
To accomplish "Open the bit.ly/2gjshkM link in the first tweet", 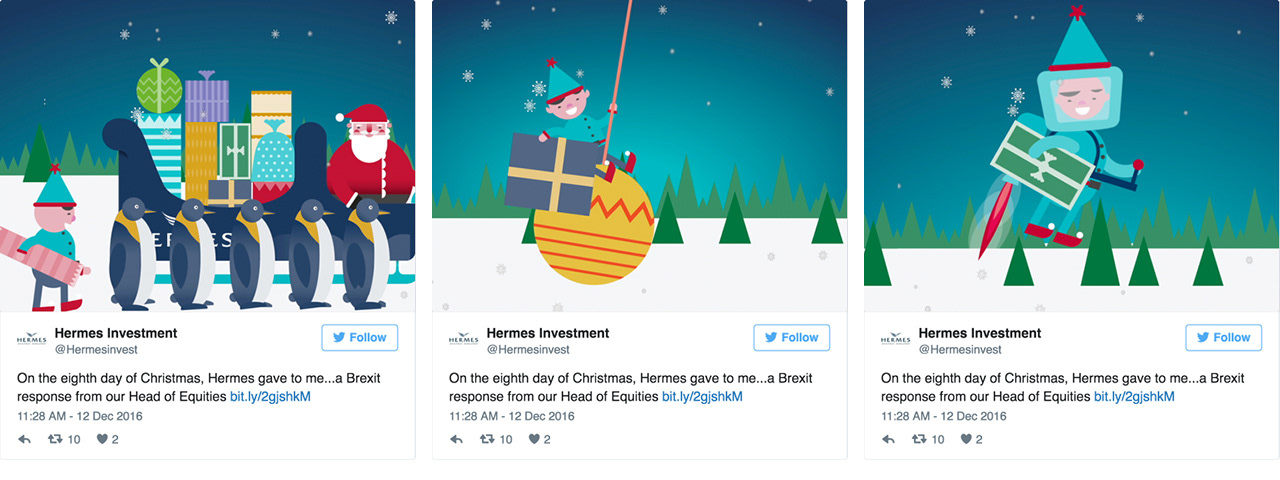I will pos(270,397).
